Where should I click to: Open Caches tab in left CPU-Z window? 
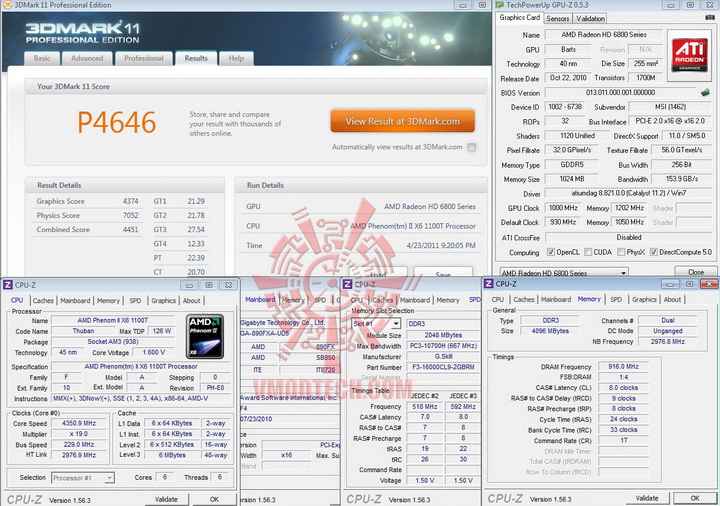(x=43, y=301)
